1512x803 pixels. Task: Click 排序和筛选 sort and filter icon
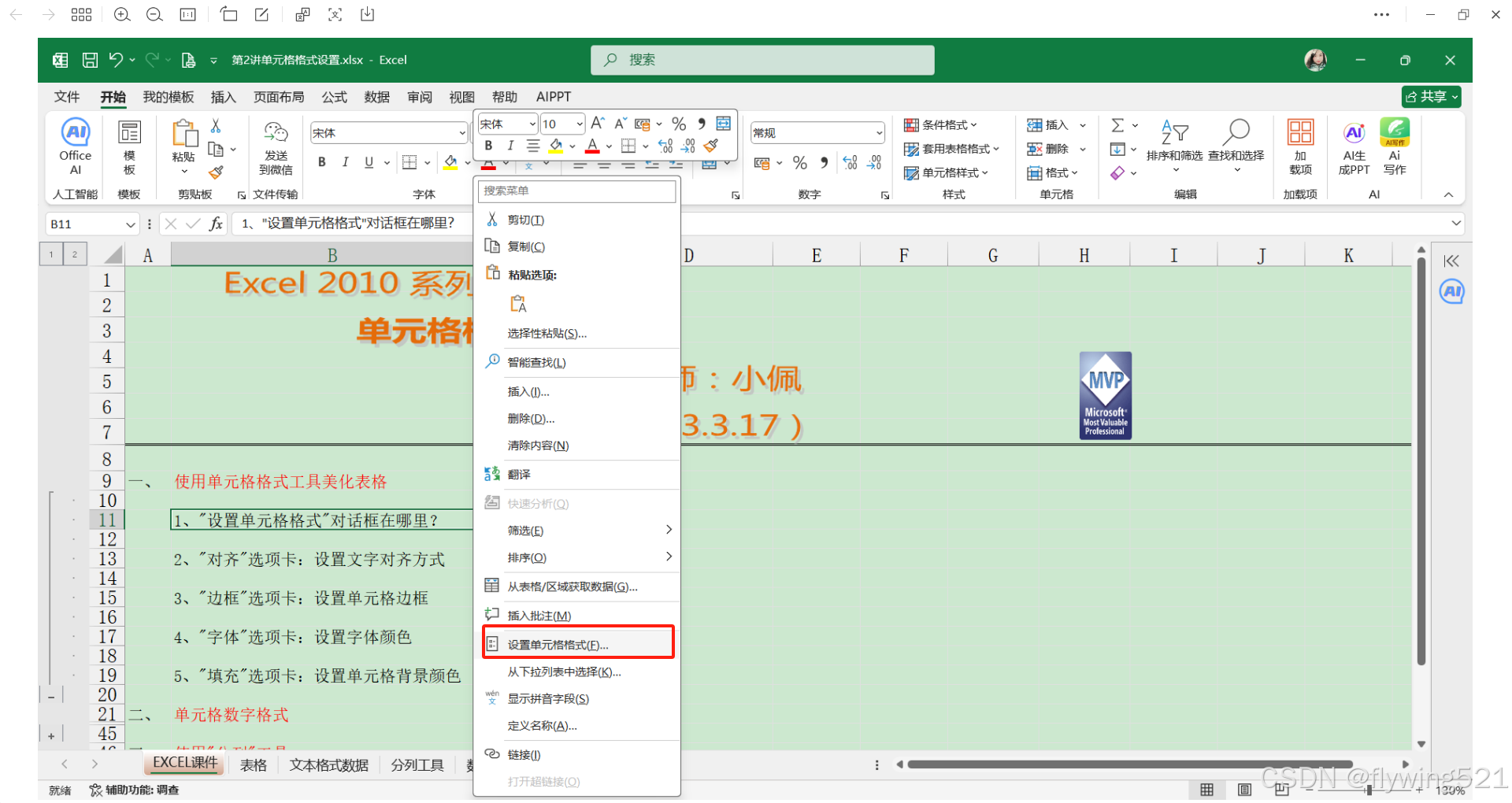click(x=1174, y=131)
